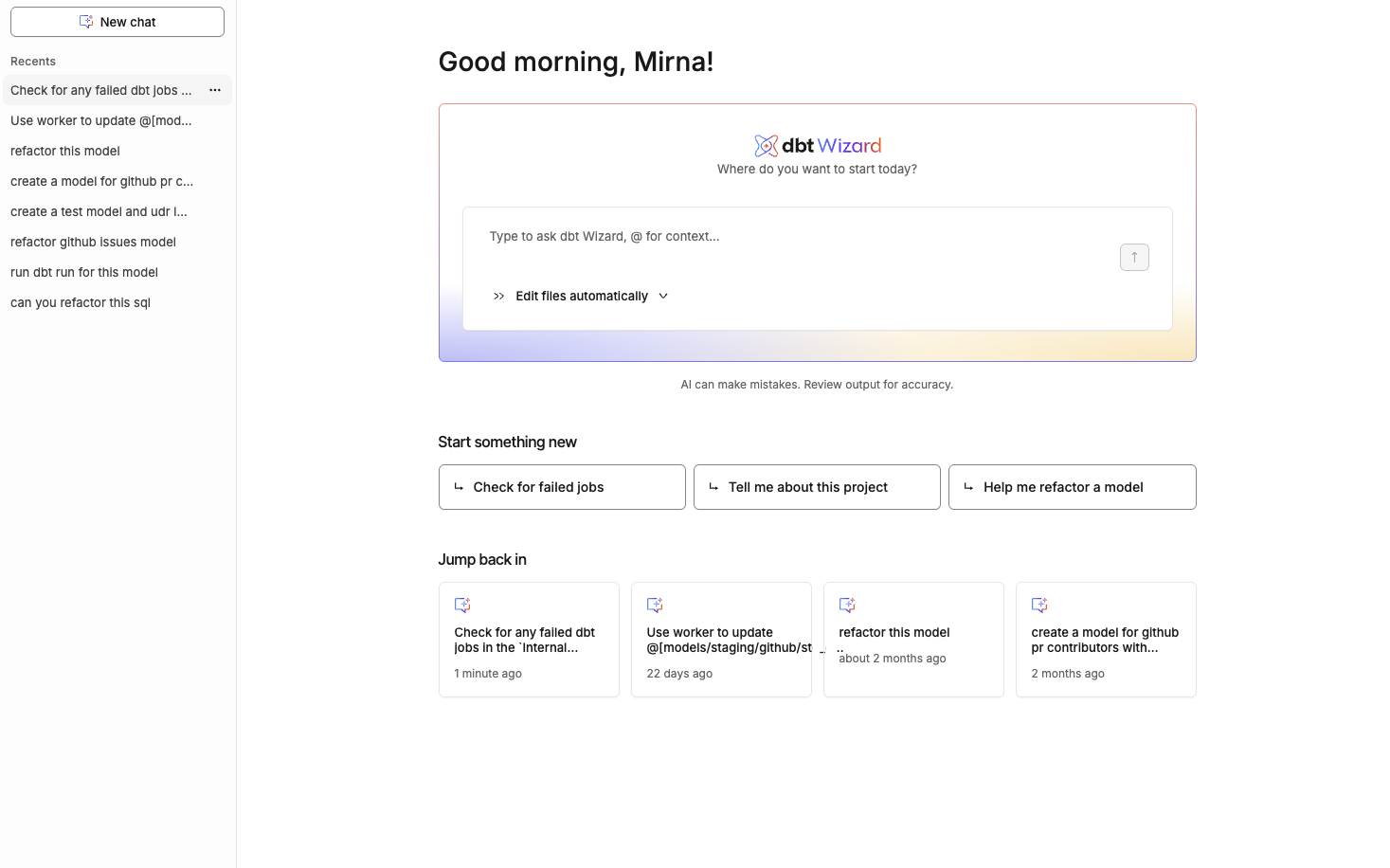Open recent chat 'refactor github issues model'
This screenshot has width=1390, height=868.
[93, 242]
